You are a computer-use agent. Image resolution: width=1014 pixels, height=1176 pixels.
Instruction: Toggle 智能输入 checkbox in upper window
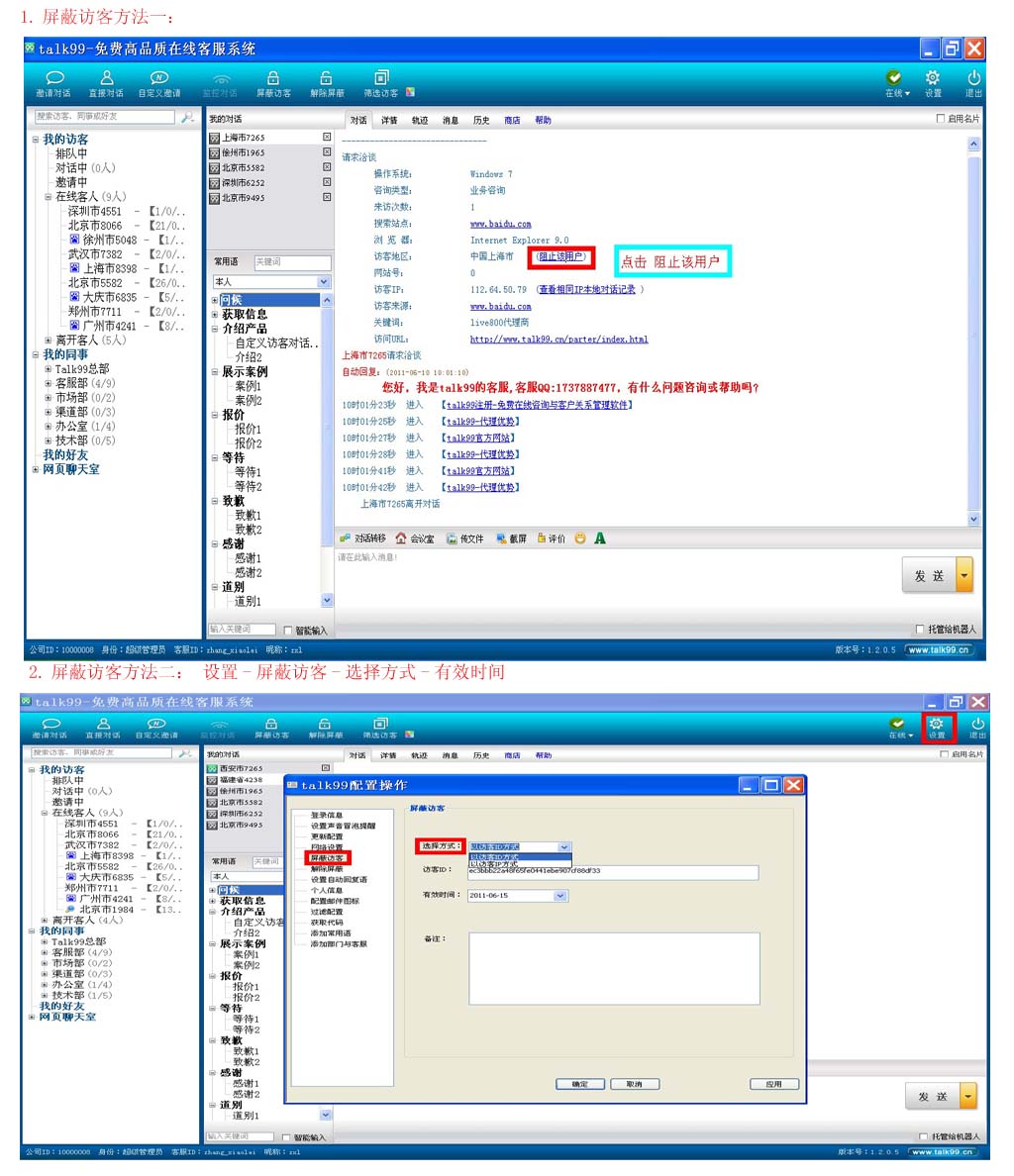point(288,631)
